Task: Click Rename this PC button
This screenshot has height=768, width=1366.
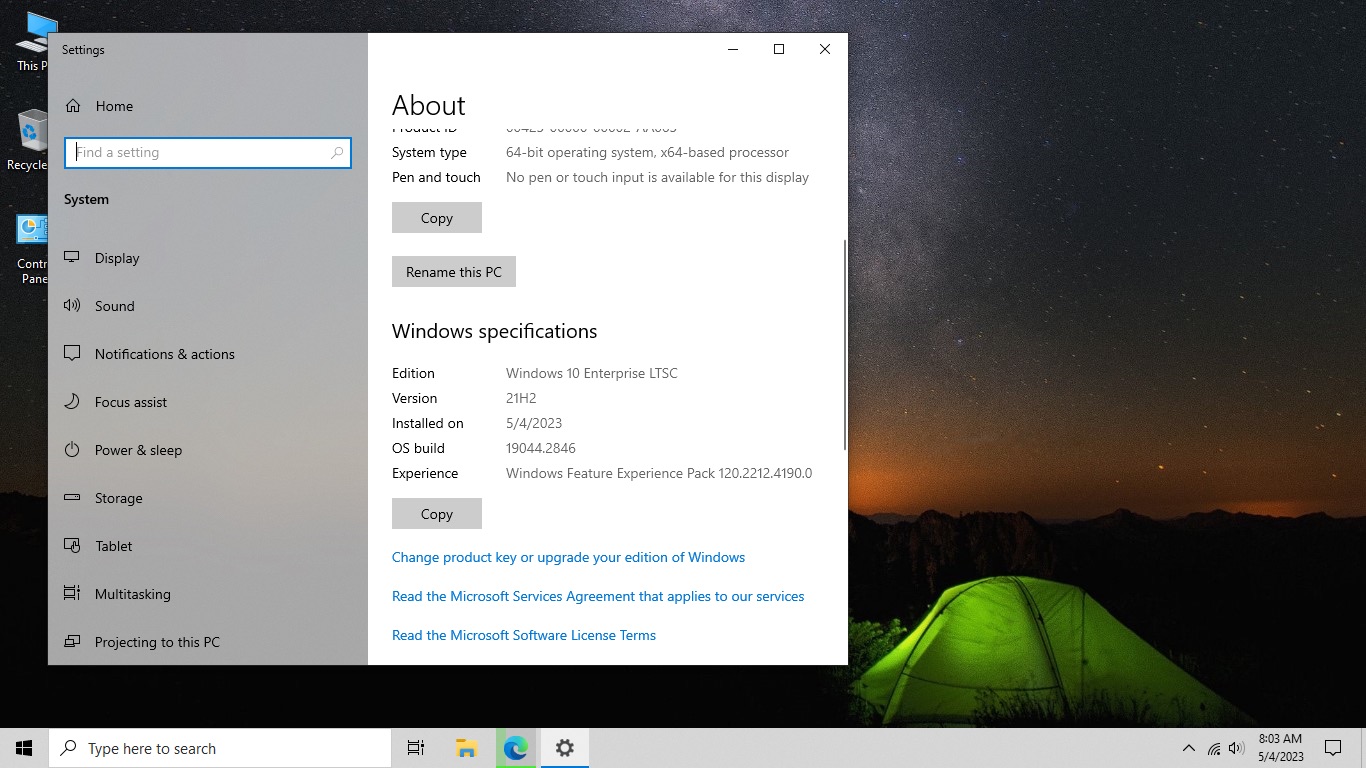Action: 454,272
